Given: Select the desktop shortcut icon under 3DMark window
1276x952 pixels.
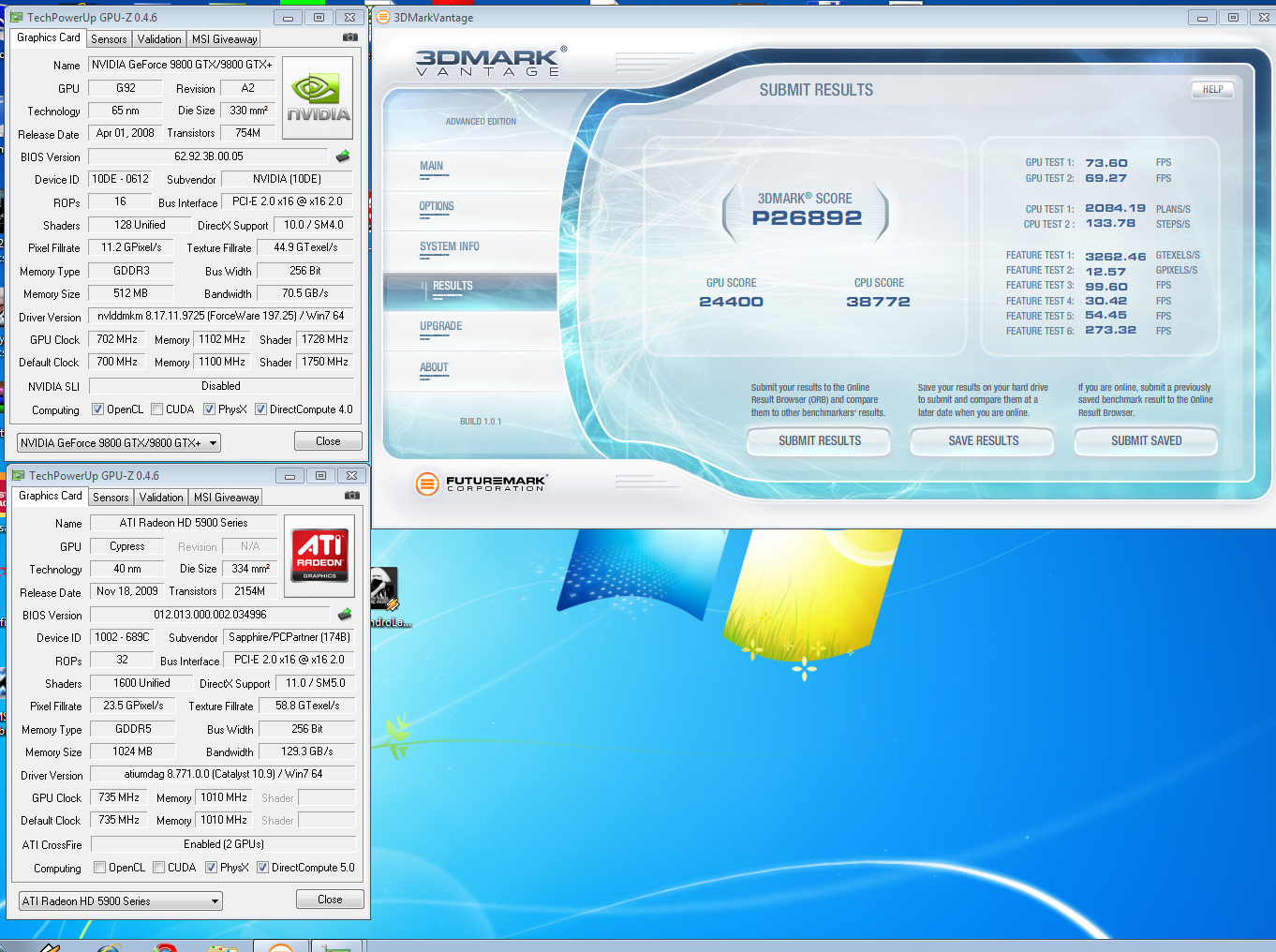Looking at the screenshot, I should [x=386, y=598].
